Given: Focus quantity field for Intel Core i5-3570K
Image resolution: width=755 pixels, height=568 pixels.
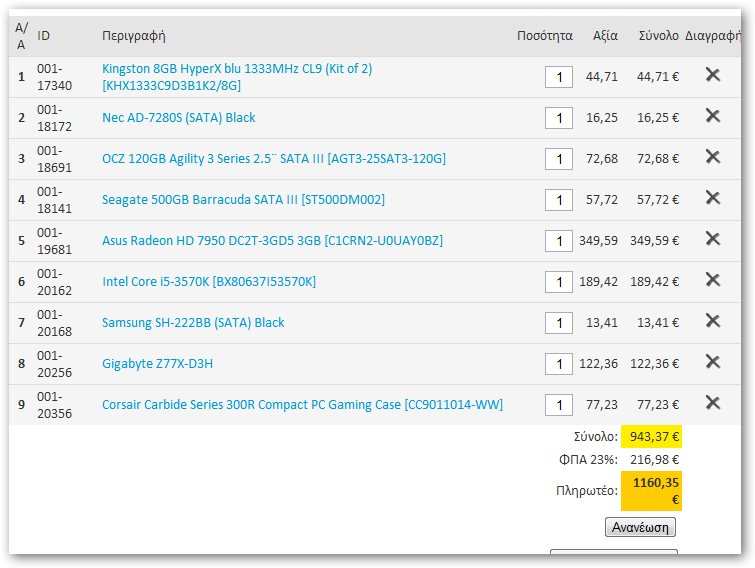Looking at the screenshot, I should (x=559, y=282).
